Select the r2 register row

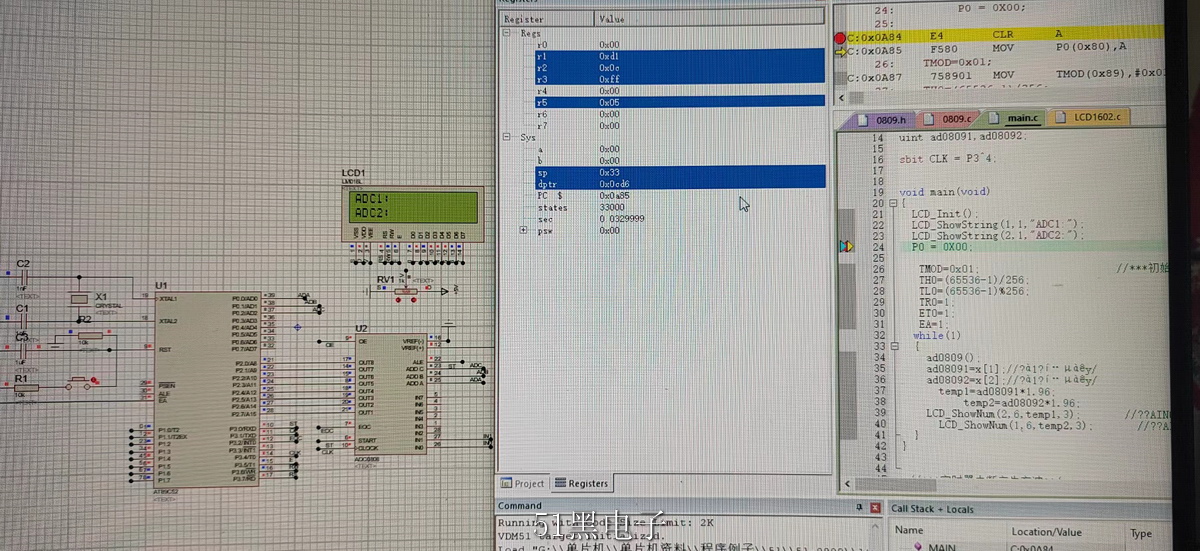680,68
